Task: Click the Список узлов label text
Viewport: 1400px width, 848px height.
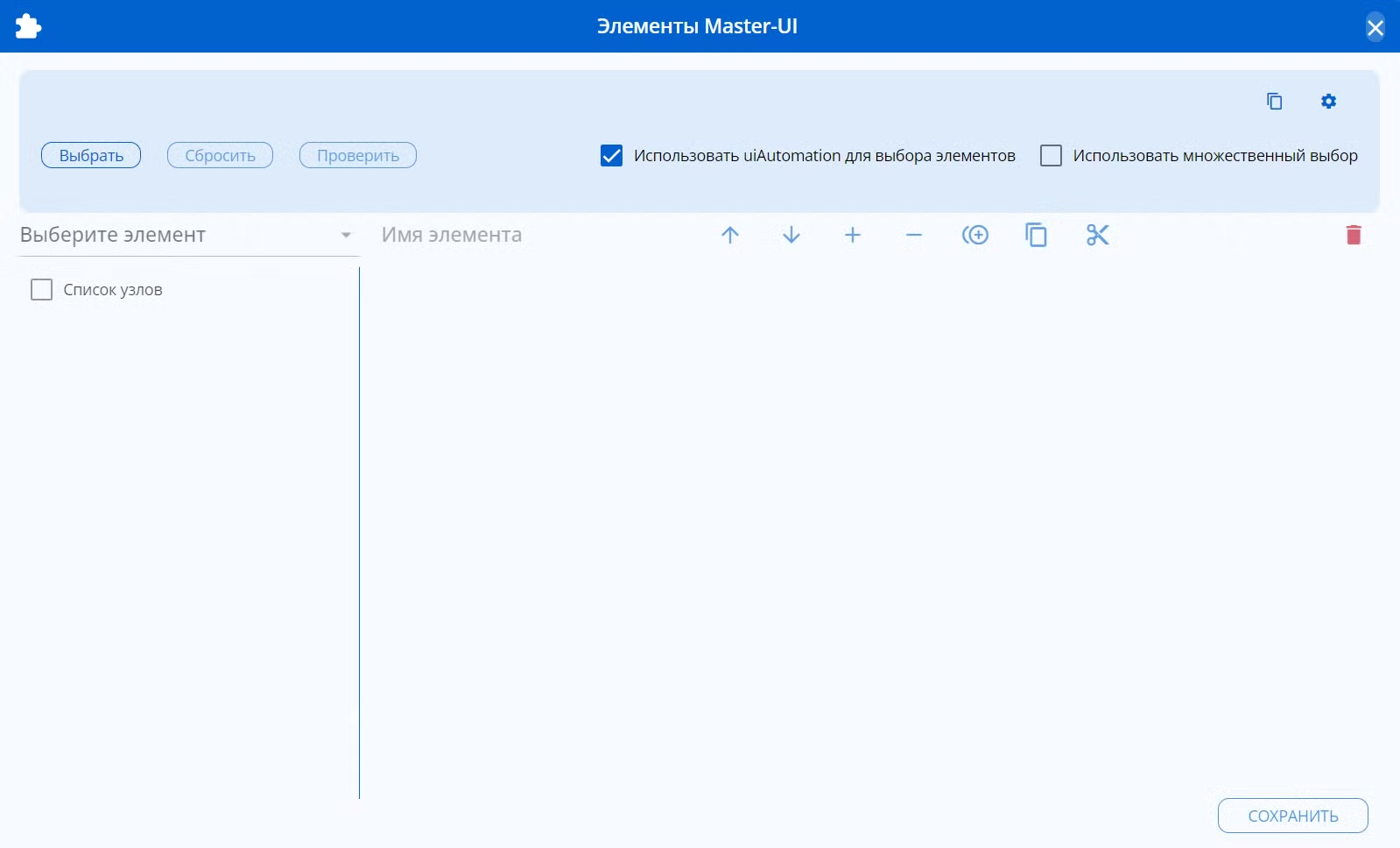Action: [113, 290]
